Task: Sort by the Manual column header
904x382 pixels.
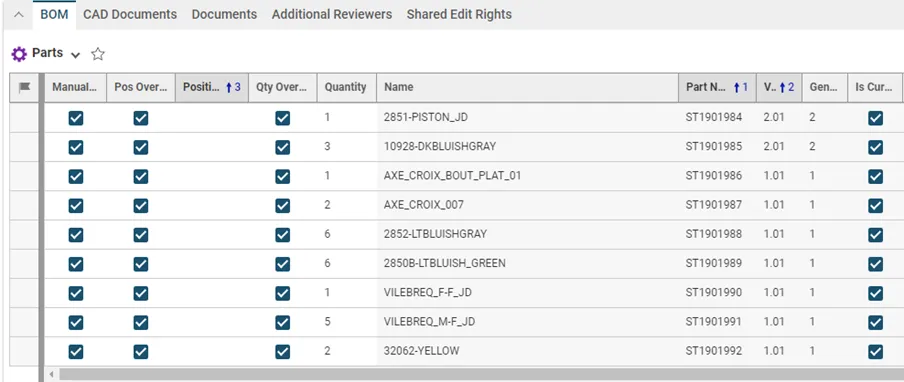Action: [x=76, y=88]
